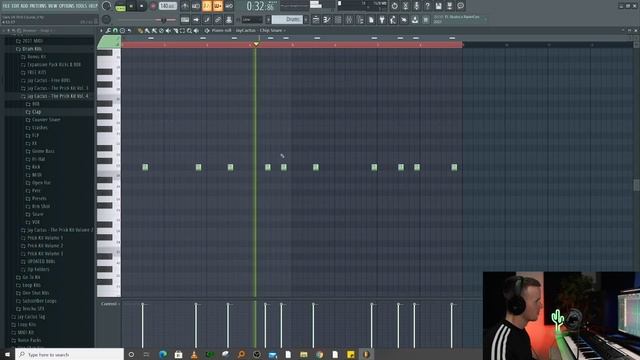640x360 pixels.
Task: Click the Record button in the transport
Action: 153,6
